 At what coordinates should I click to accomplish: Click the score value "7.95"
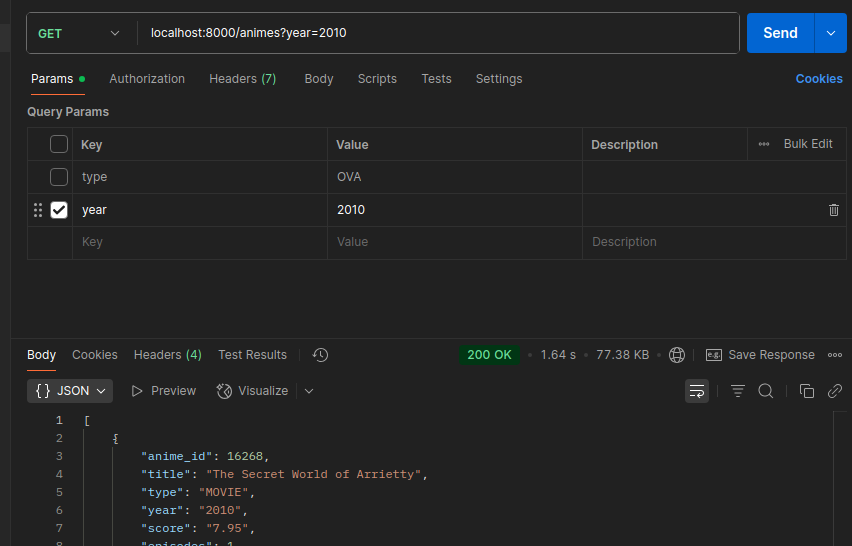tap(227, 528)
